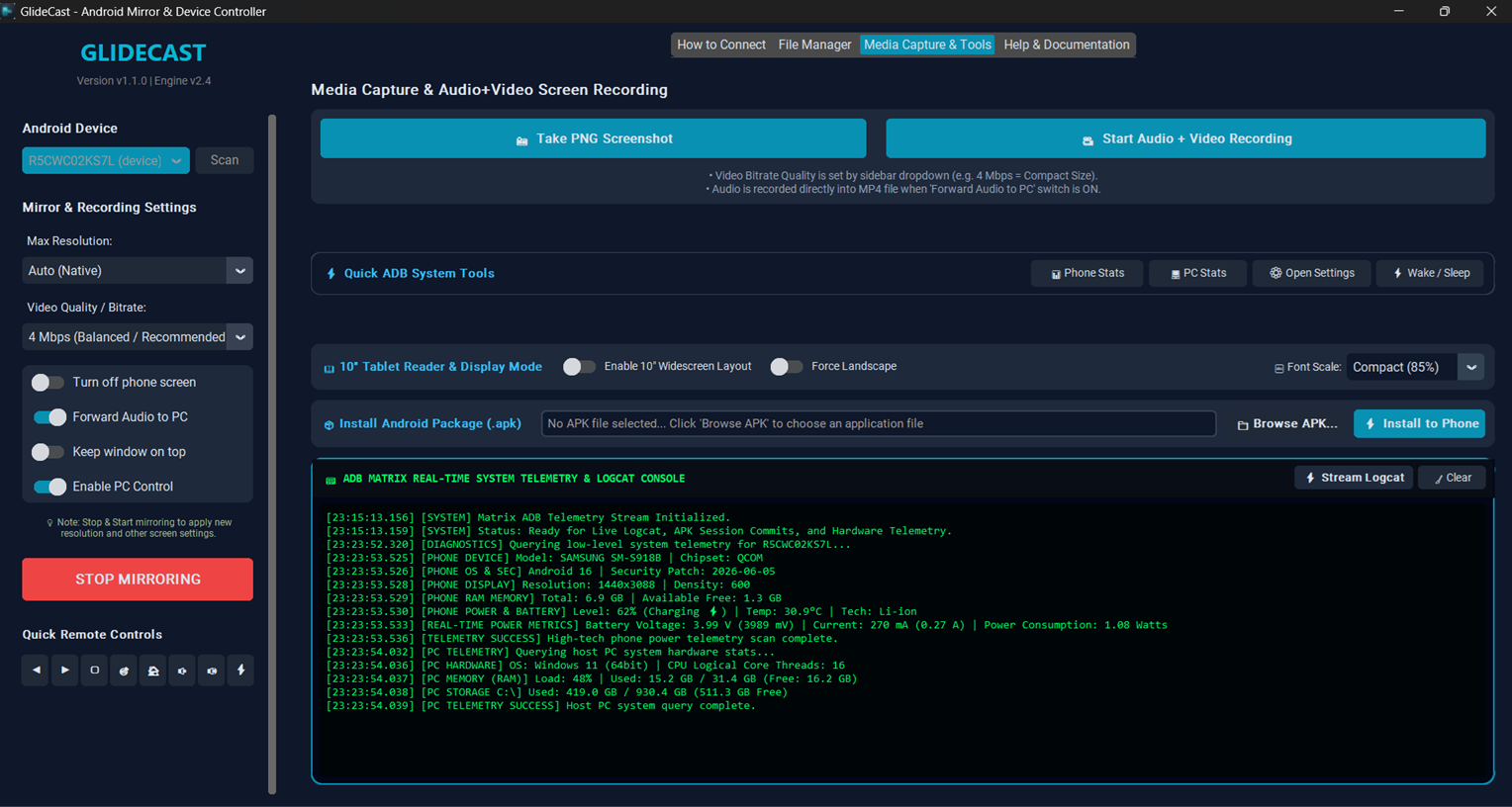Click the PC STORAGE C:\ log line
Viewport: 1512px width, 807px height.
click(557, 692)
